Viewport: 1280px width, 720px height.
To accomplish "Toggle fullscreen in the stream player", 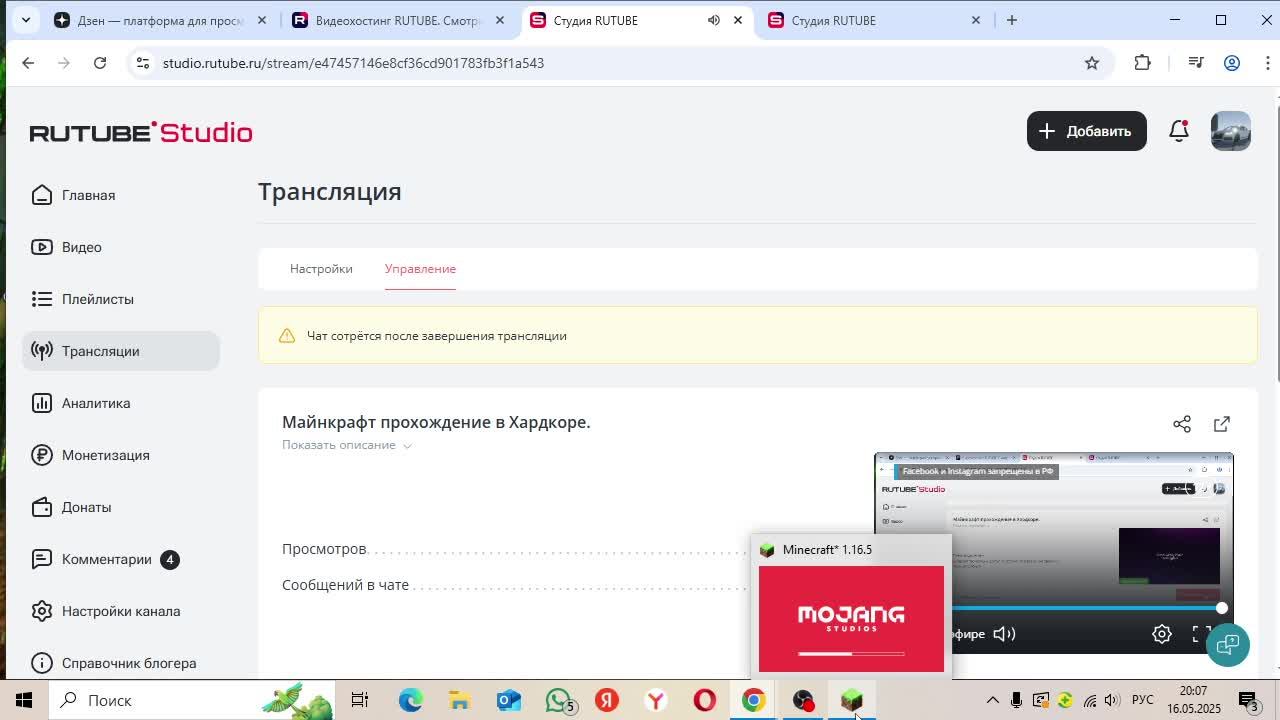I will pyautogui.click(x=1202, y=634).
